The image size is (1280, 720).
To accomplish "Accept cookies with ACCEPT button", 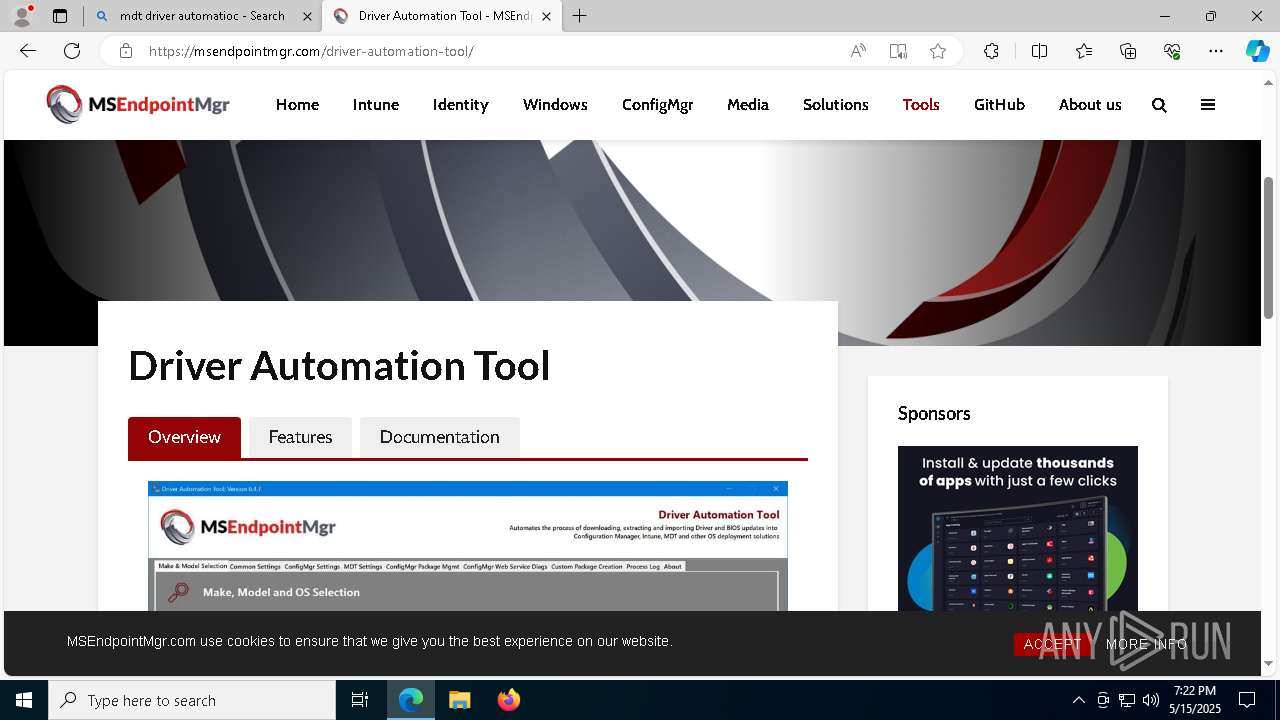I will click(x=1053, y=644).
